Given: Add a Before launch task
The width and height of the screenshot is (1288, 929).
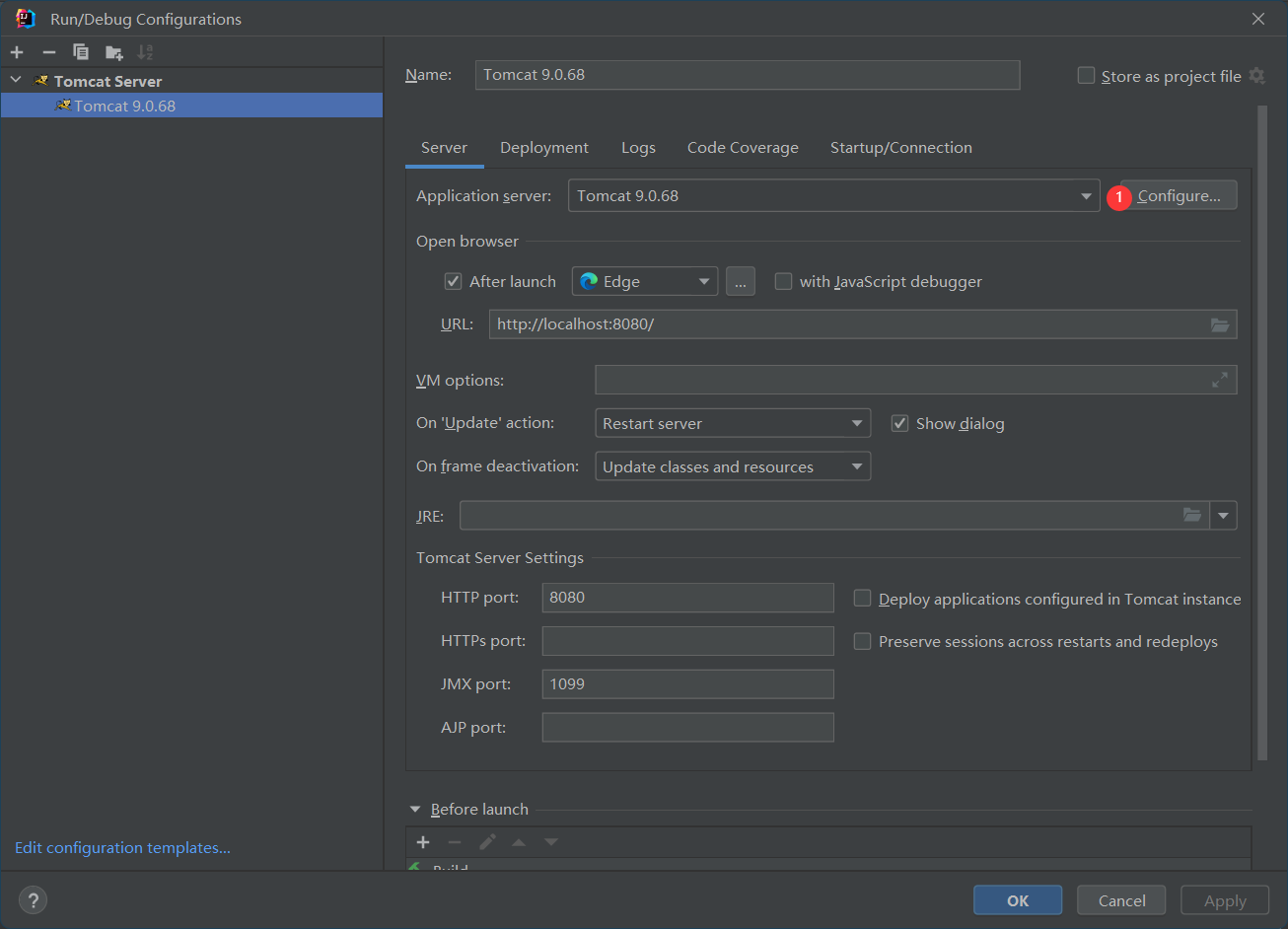Looking at the screenshot, I should (x=423, y=842).
